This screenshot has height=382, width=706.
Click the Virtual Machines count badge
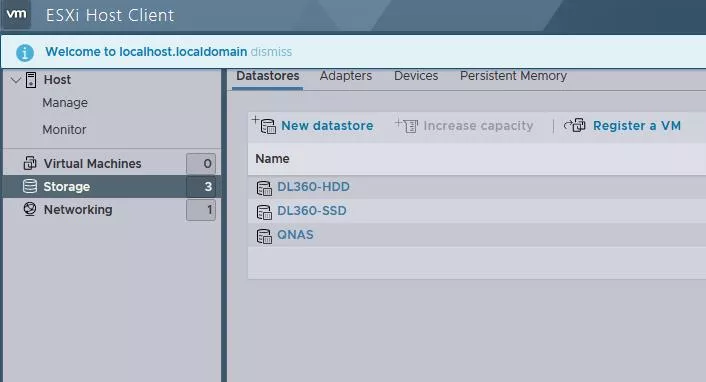tap(201, 164)
